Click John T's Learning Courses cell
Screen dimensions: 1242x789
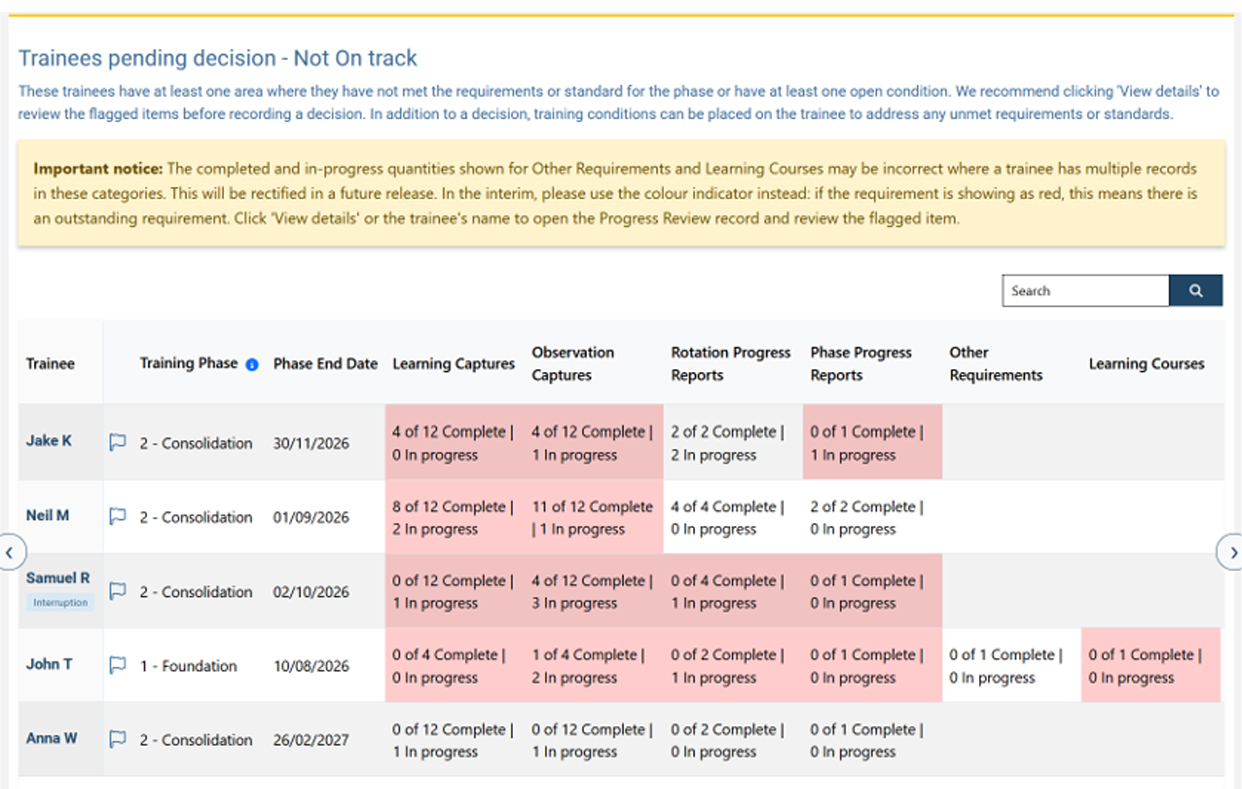(1151, 665)
